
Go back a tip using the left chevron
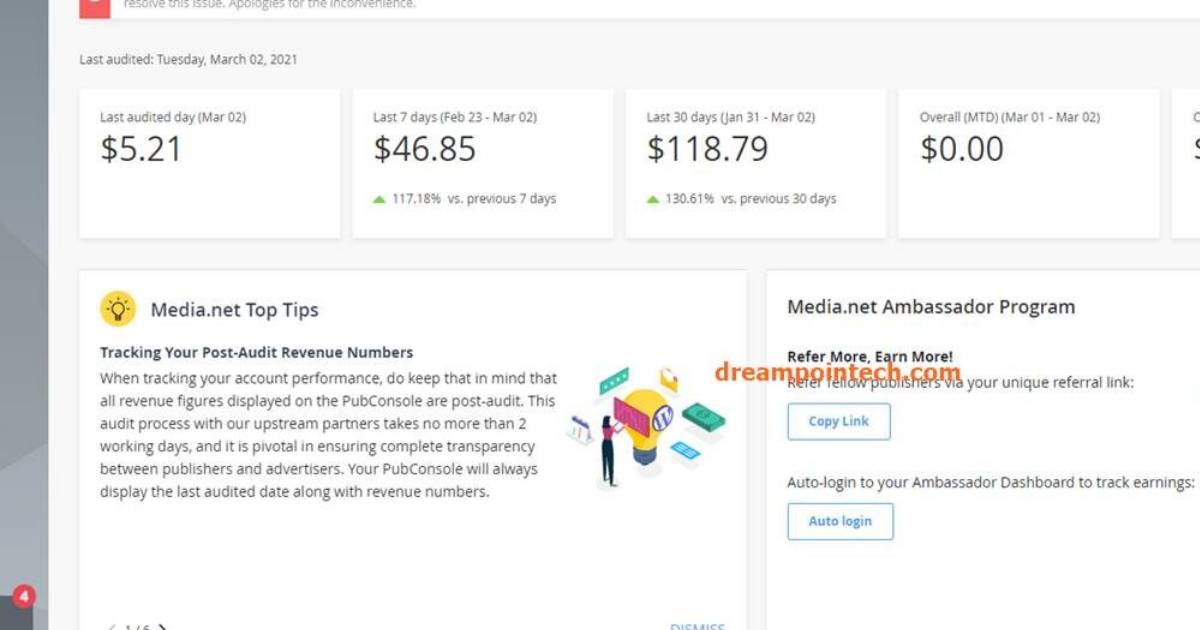click(x=110, y=626)
